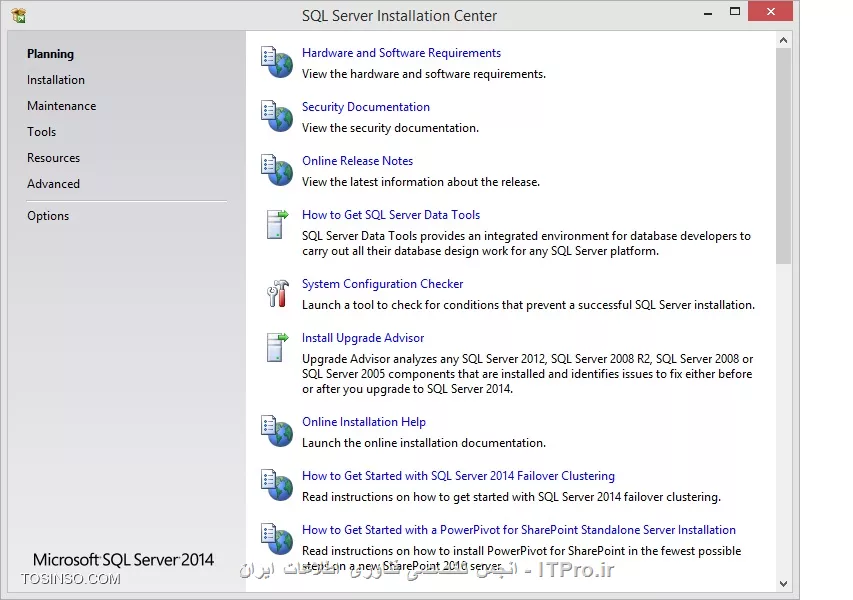Click the globe icon beside Online Release Notes
Viewport: 853px width, 600px height.
coord(277,170)
